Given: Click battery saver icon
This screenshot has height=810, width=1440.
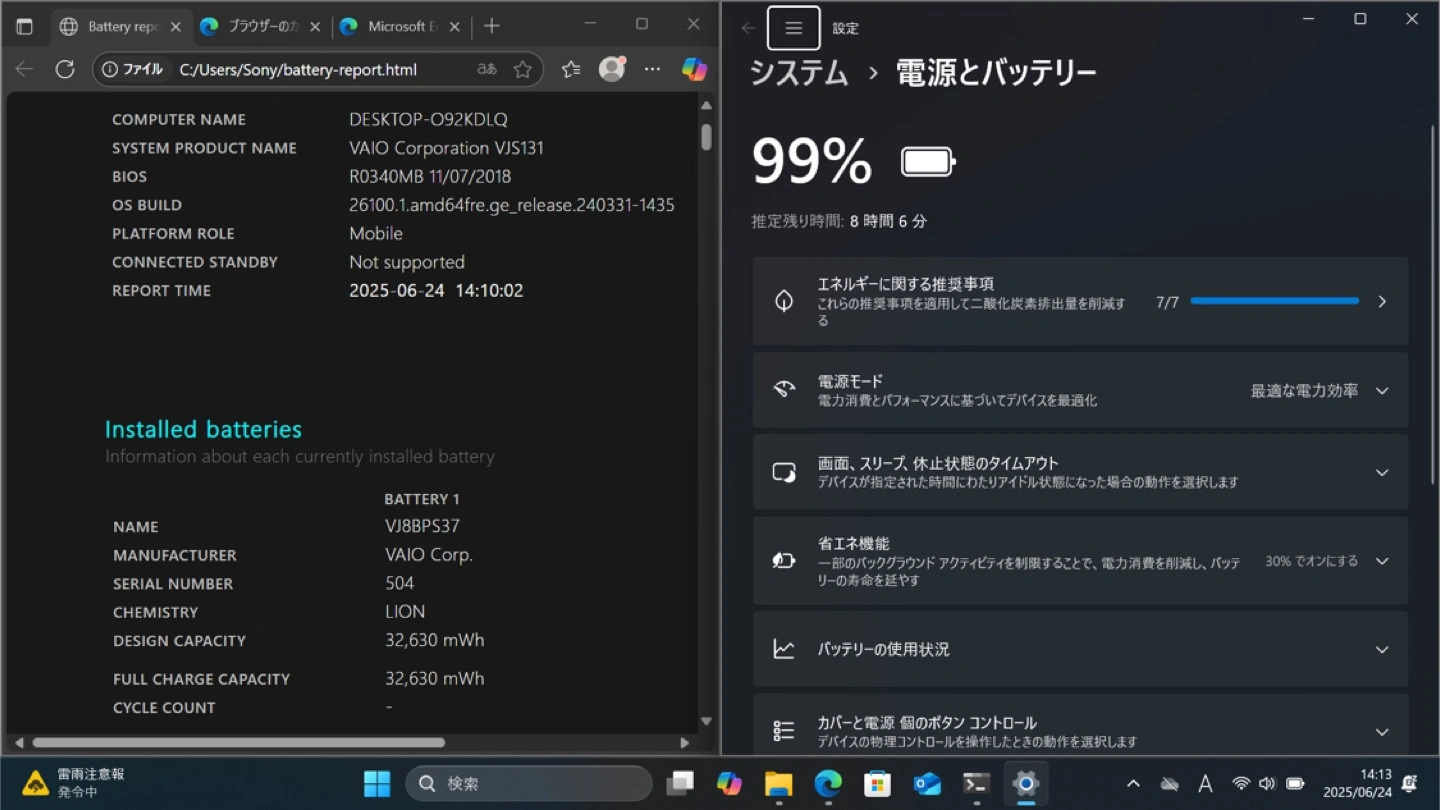Looking at the screenshot, I should click(784, 561).
